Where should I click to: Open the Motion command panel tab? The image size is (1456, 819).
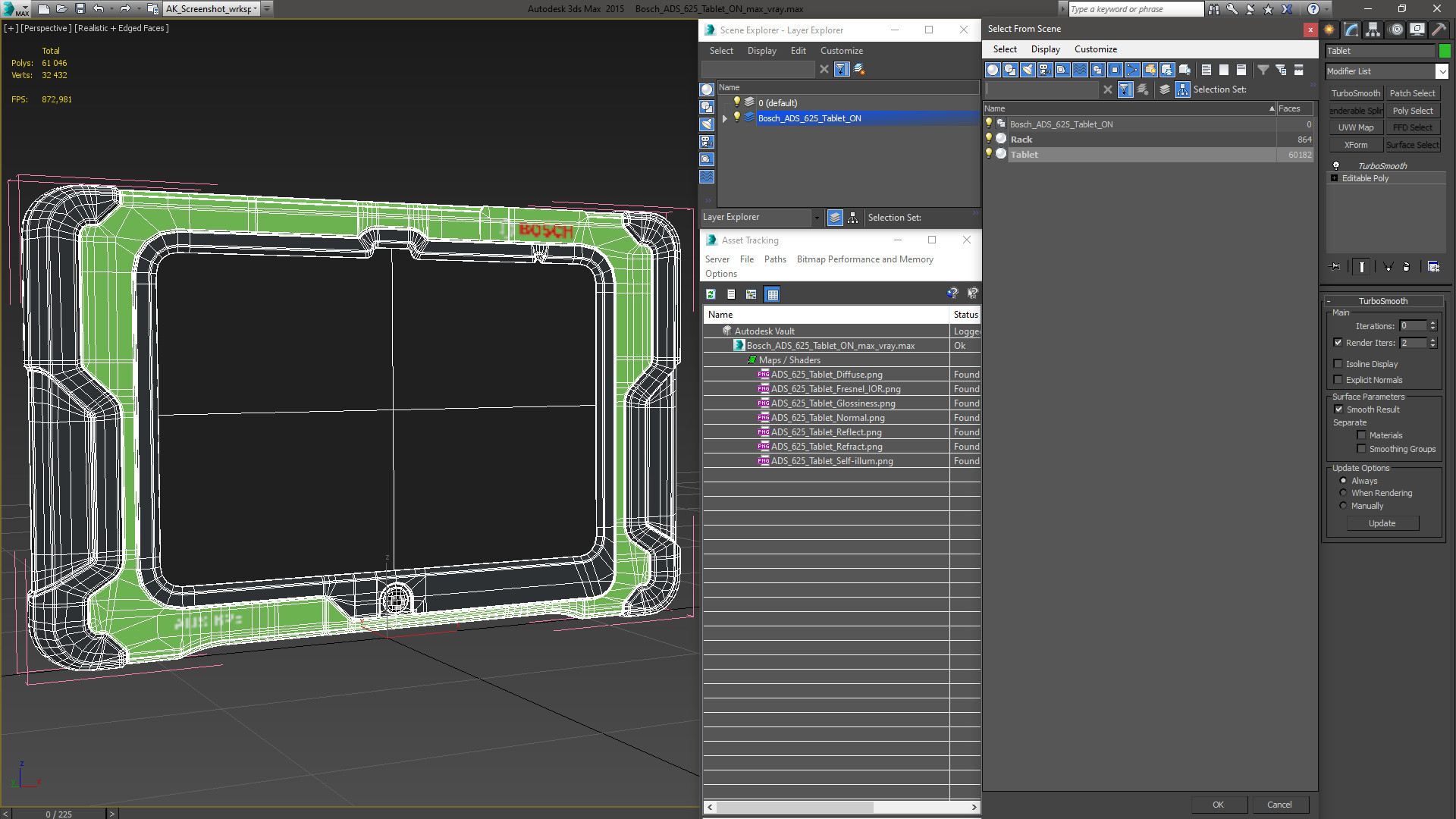click(x=1395, y=30)
